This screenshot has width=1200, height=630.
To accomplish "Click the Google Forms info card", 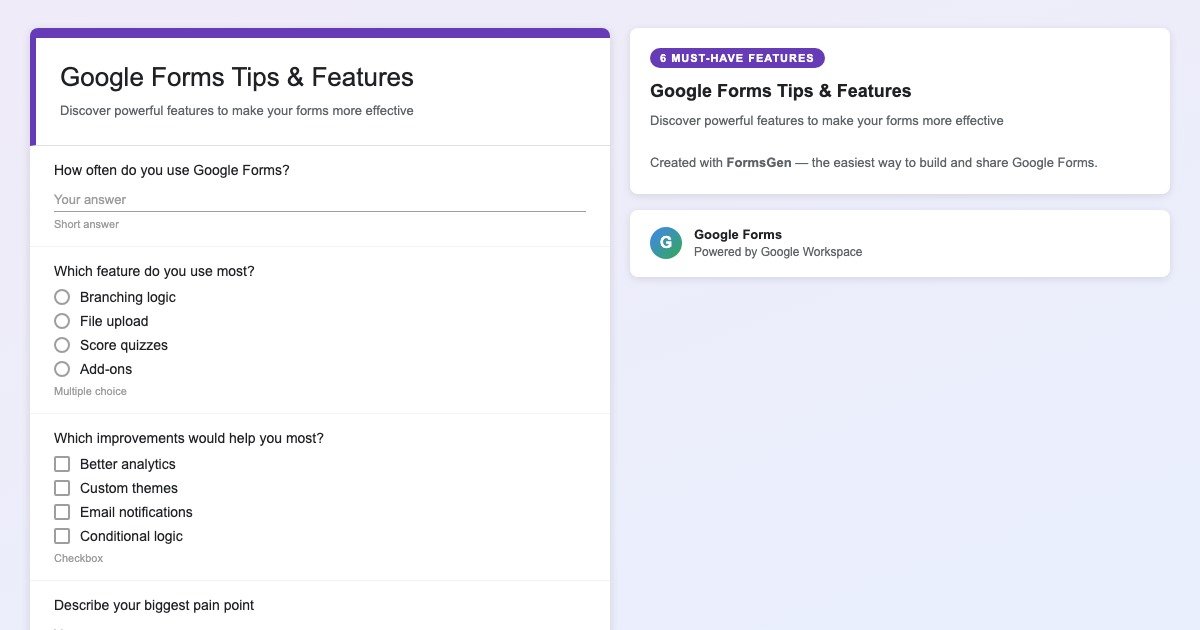I will [900, 243].
